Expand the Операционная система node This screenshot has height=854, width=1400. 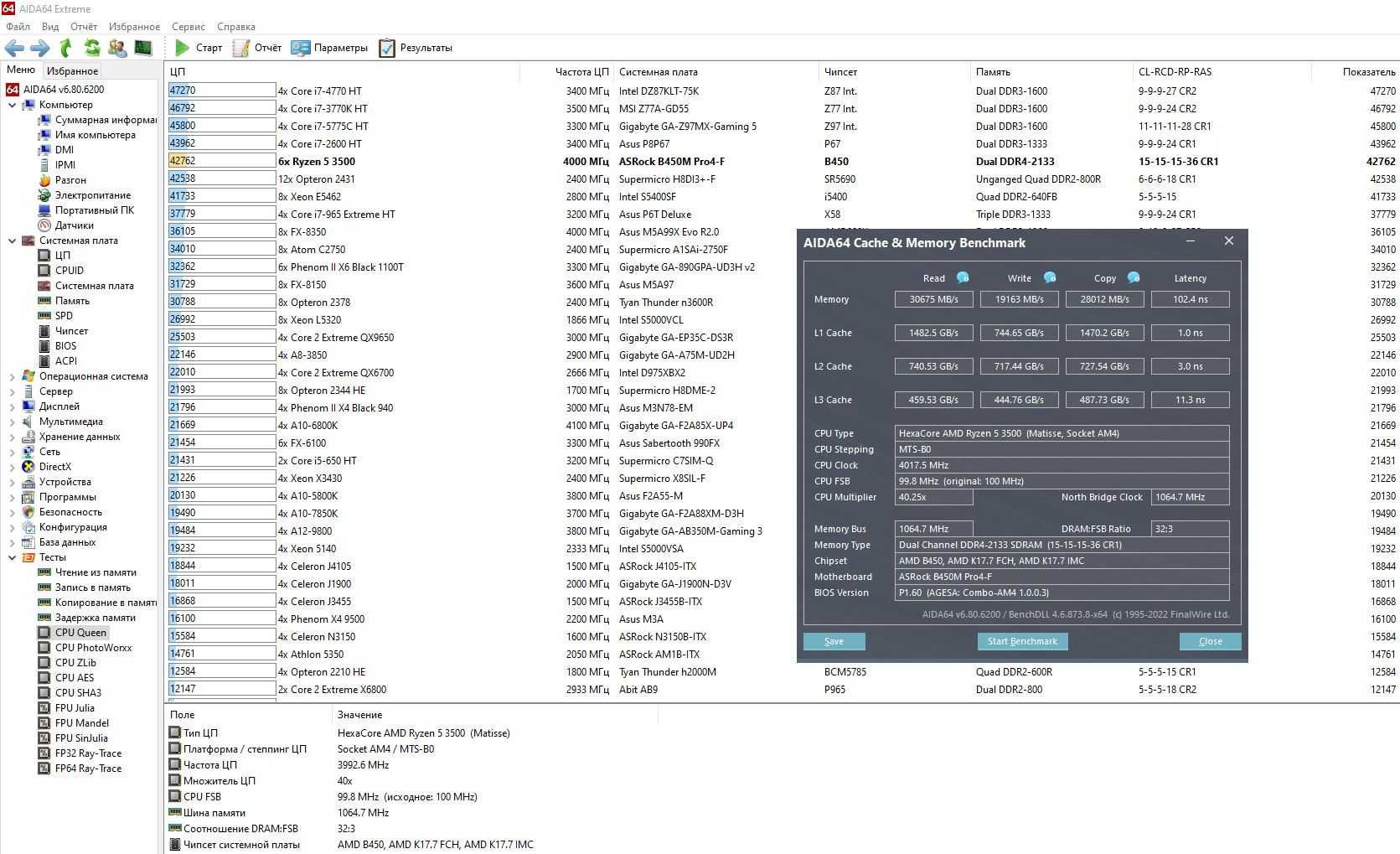click(x=12, y=376)
